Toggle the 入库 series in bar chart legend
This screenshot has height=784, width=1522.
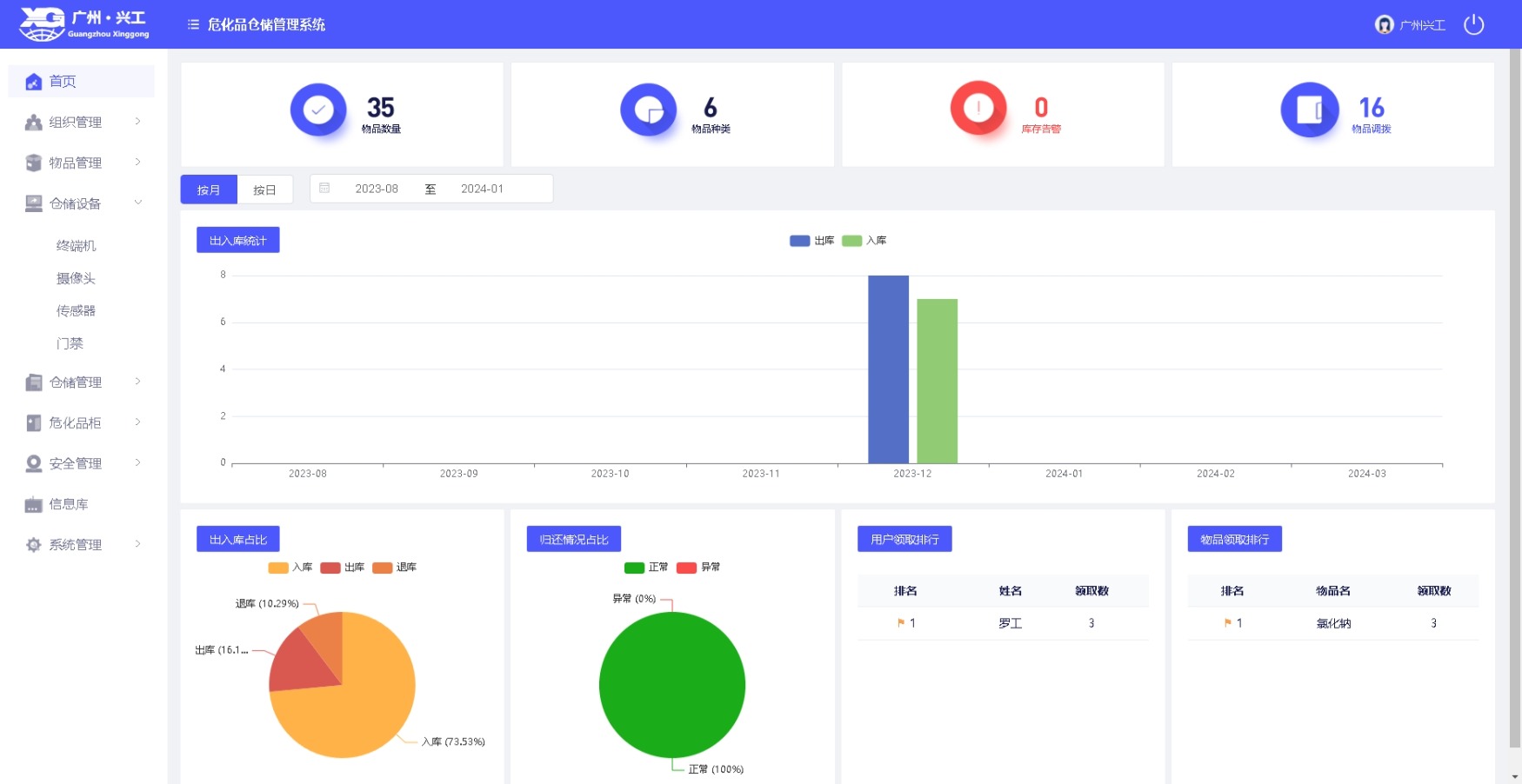click(x=863, y=241)
